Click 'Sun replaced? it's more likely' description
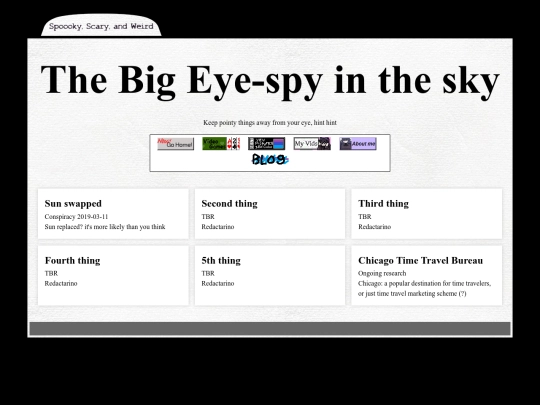 click(105, 227)
